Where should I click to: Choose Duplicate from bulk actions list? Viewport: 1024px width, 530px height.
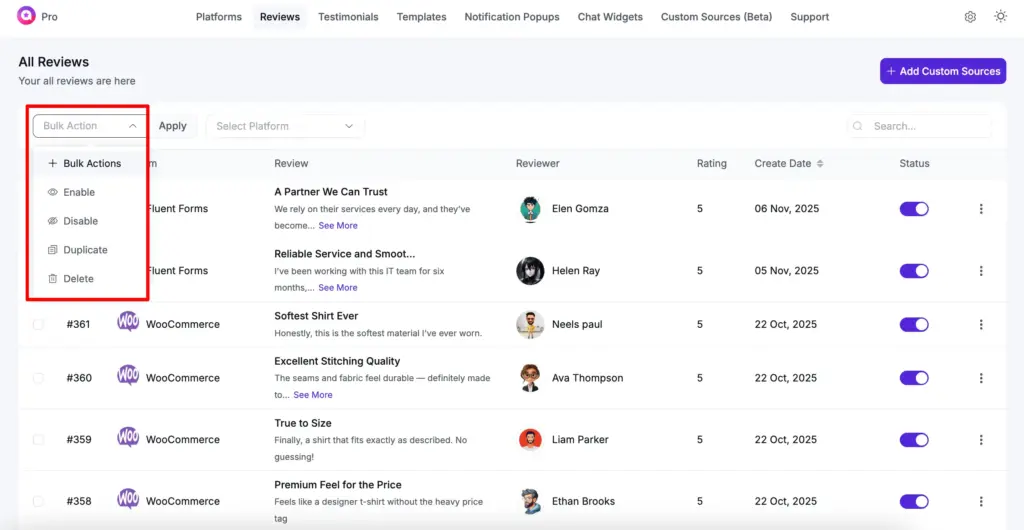(x=85, y=250)
